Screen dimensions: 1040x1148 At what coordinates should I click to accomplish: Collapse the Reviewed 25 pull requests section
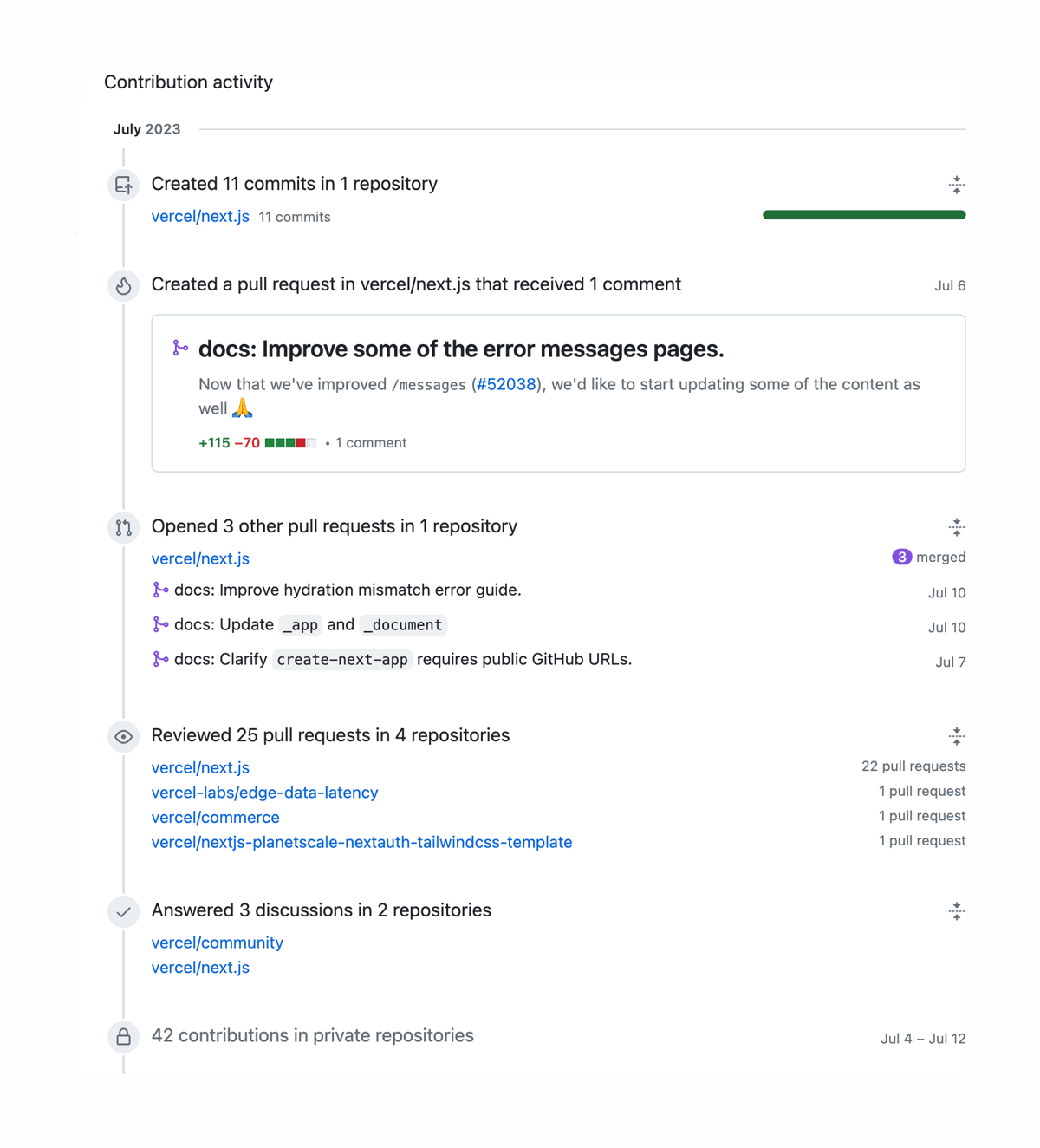(956, 736)
